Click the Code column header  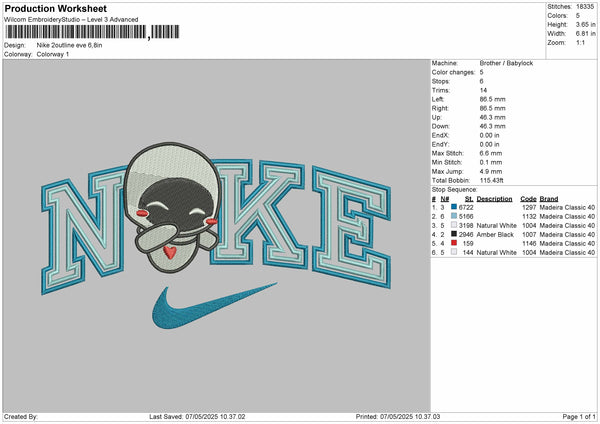click(528, 198)
